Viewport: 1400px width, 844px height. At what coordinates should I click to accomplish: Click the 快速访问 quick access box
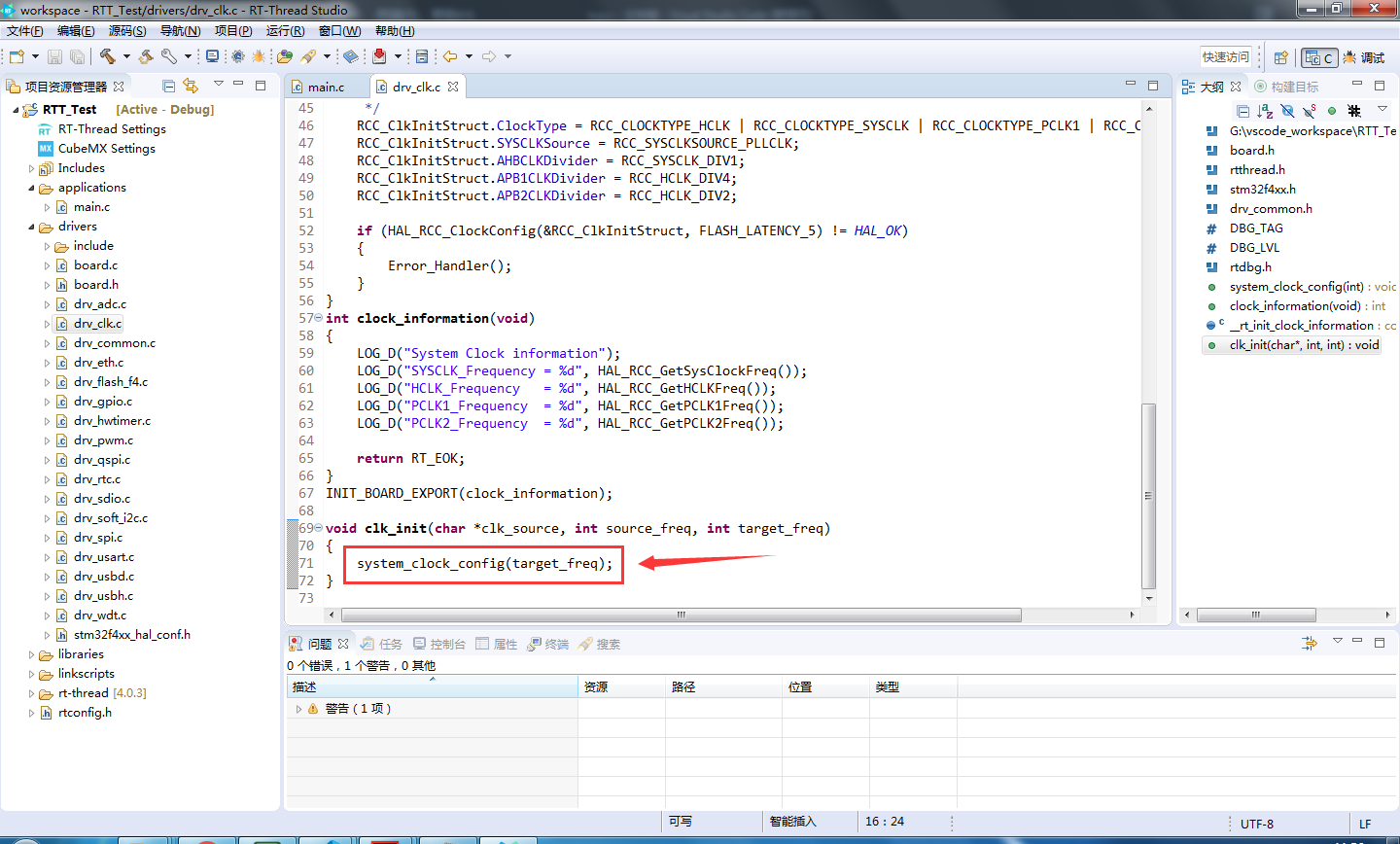[x=1225, y=57]
